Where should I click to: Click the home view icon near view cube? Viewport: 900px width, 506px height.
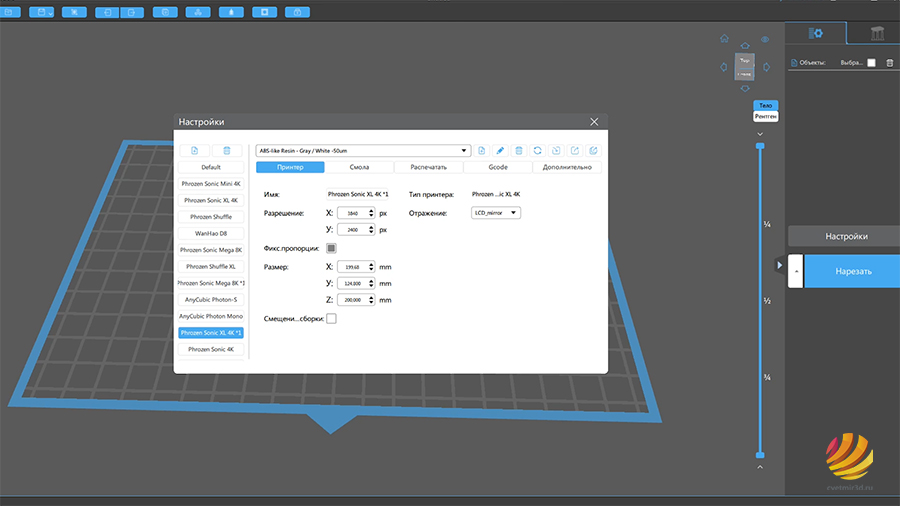pos(724,38)
